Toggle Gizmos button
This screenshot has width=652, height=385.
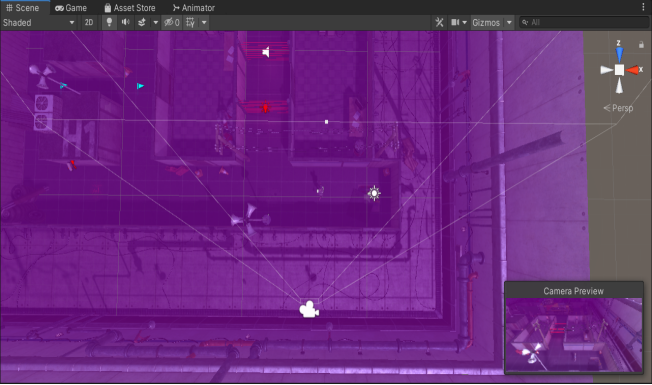(486, 22)
